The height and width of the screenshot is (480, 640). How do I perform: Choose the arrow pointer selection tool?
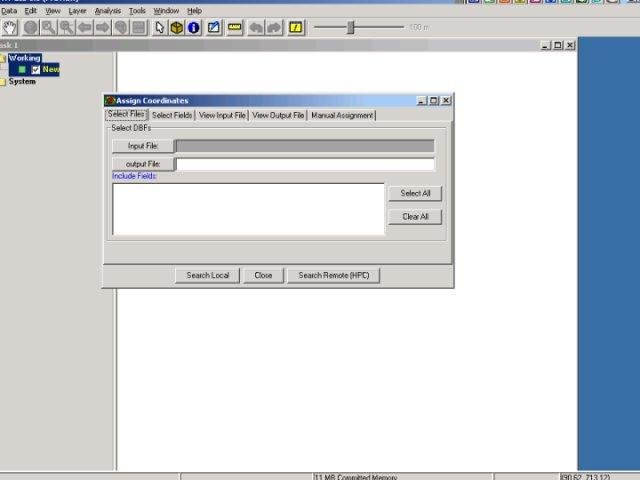[159, 28]
